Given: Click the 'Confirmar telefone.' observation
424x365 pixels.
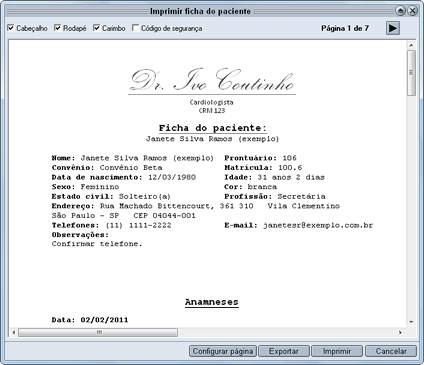Looking at the screenshot, I should click(97, 244).
